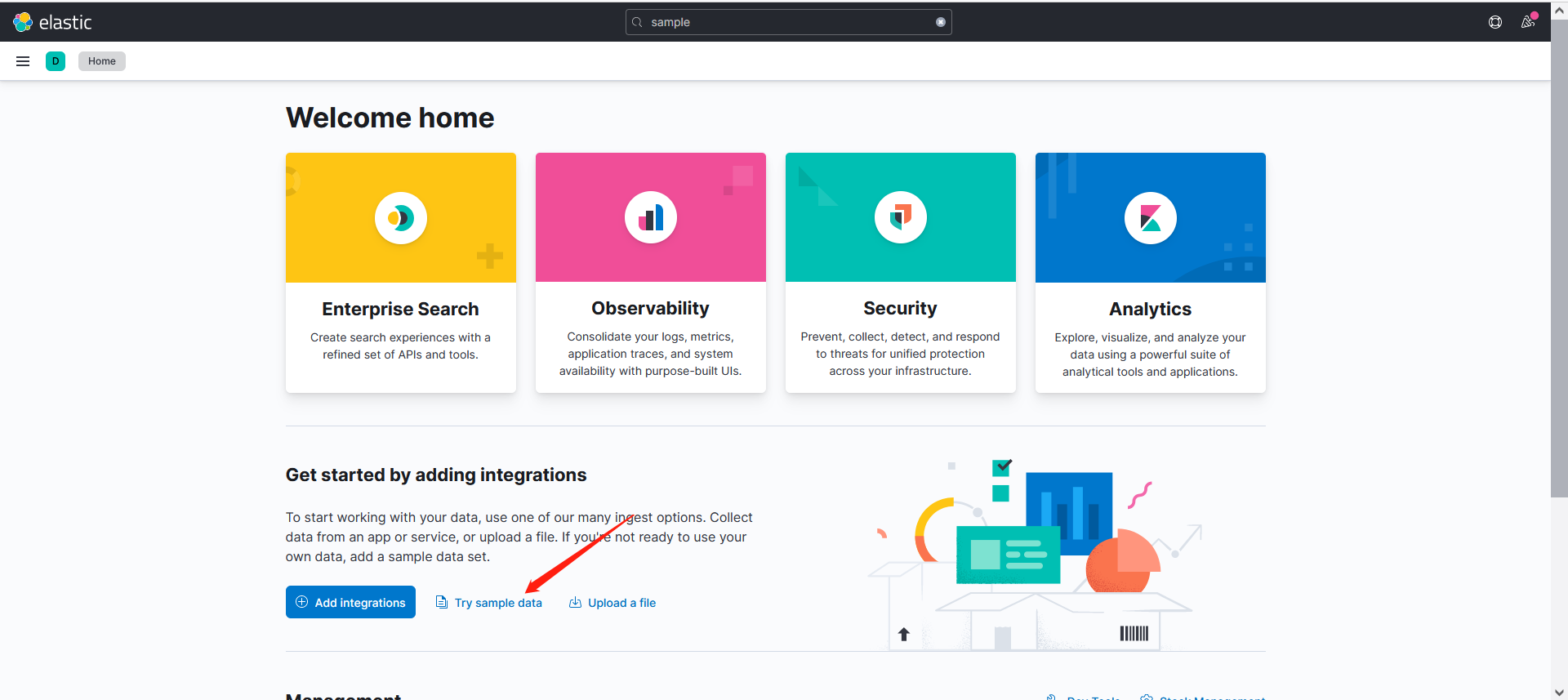Click the document icon beside Try sample data
1568x700 pixels.
tap(442, 602)
